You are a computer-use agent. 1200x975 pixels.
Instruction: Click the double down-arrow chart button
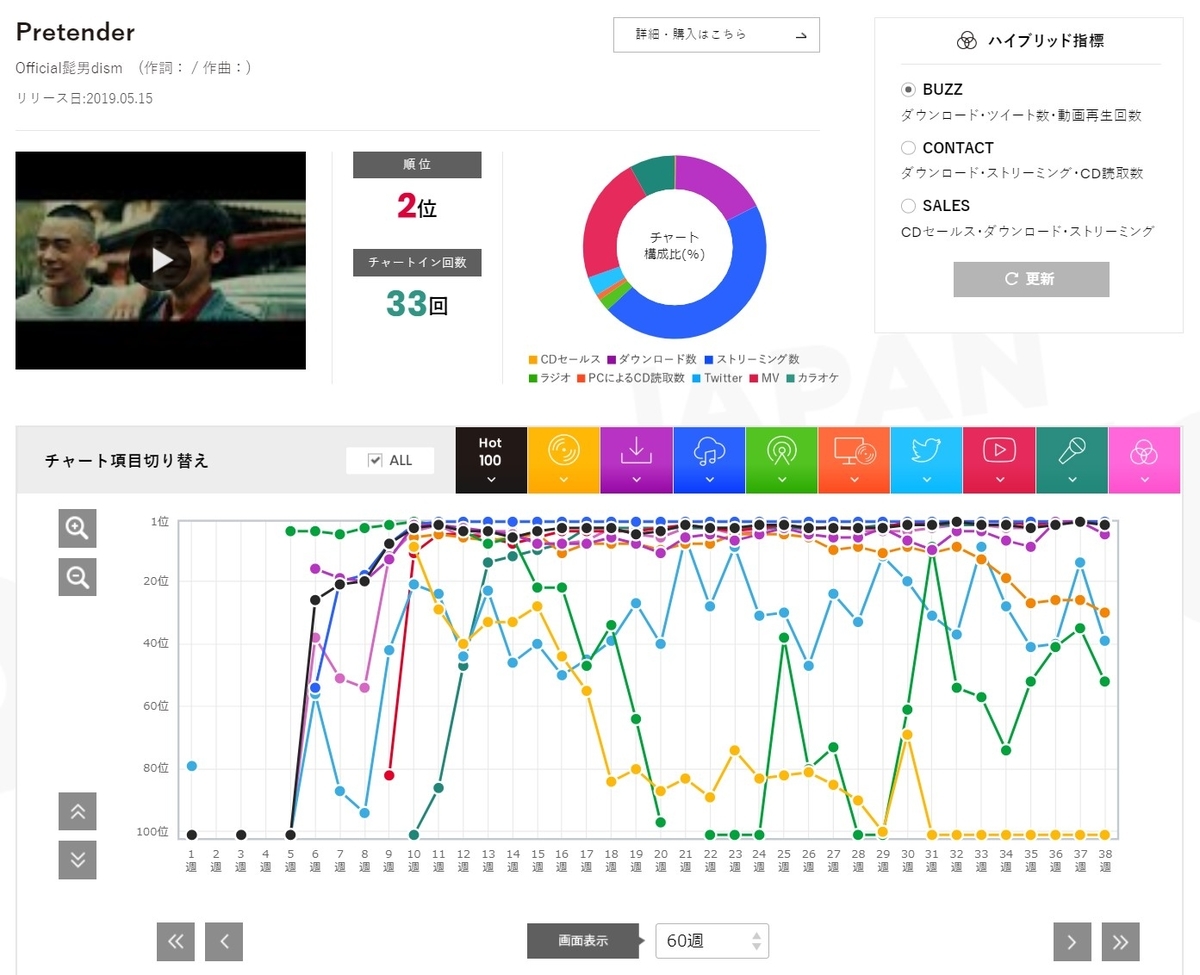(x=77, y=860)
